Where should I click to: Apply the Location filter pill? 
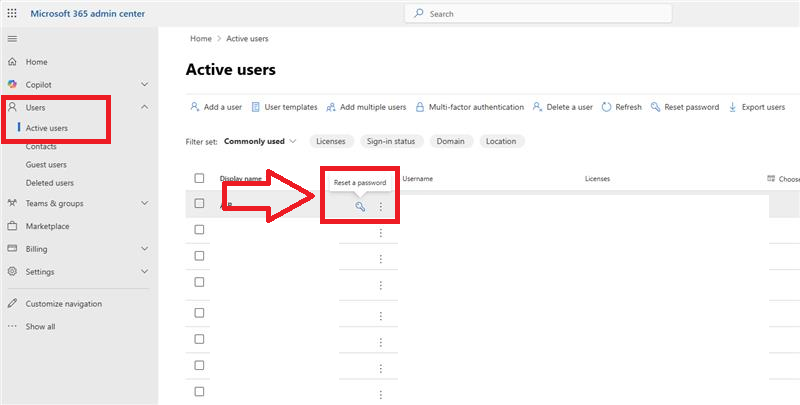pyautogui.click(x=502, y=141)
